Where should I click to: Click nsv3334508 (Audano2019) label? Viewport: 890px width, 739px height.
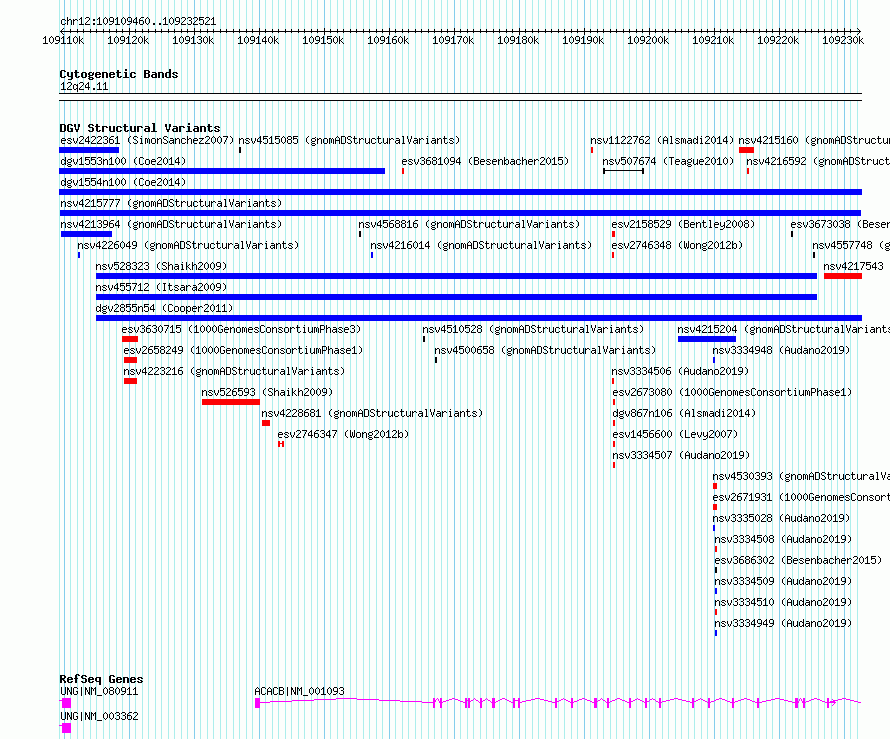pos(783,539)
